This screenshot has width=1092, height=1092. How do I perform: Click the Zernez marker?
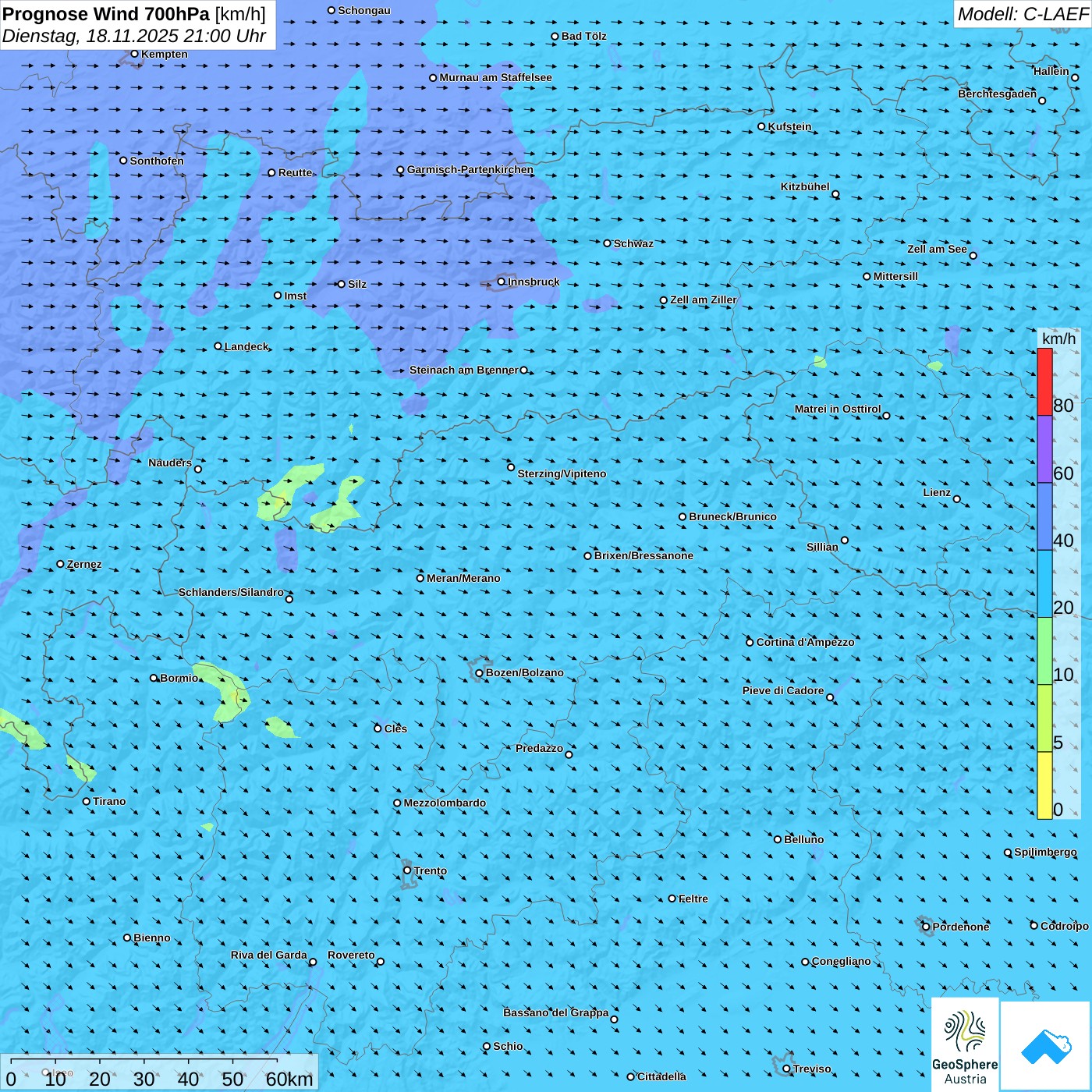click(61, 564)
